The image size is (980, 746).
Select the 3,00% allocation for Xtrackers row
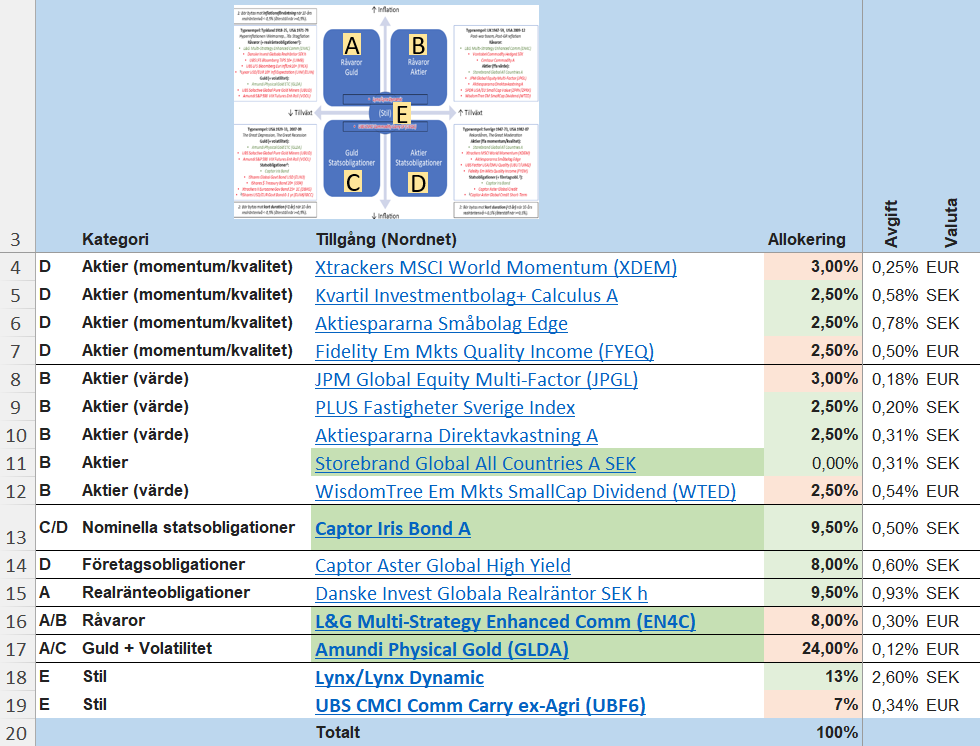tap(813, 267)
